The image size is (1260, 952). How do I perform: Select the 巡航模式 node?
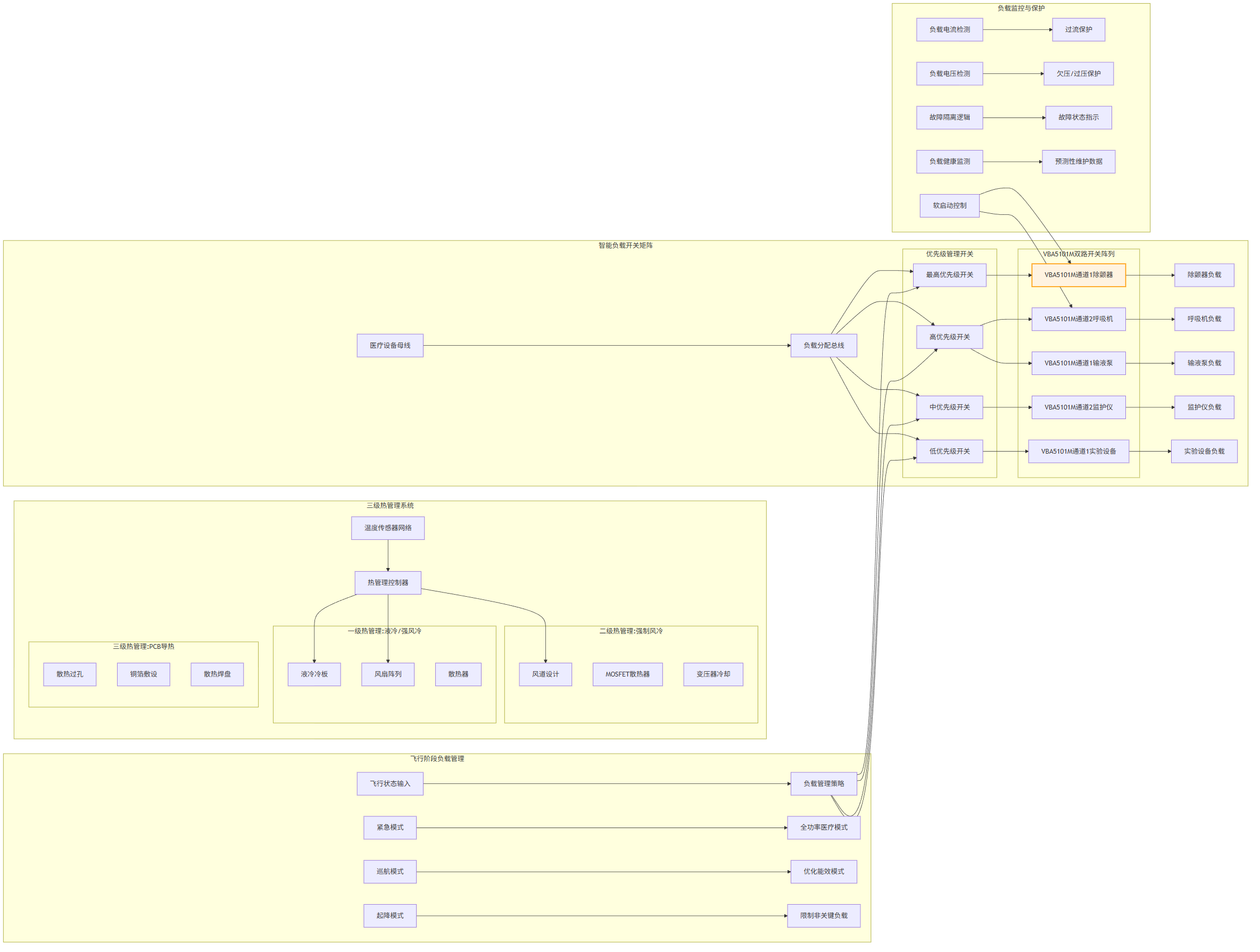click(x=390, y=872)
